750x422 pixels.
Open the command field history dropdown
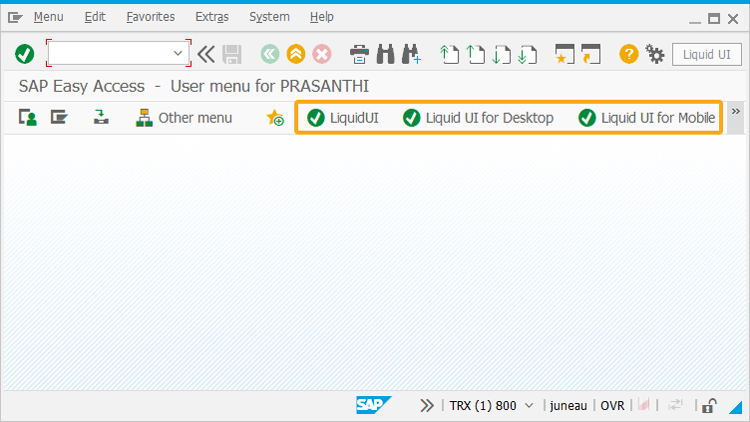178,53
